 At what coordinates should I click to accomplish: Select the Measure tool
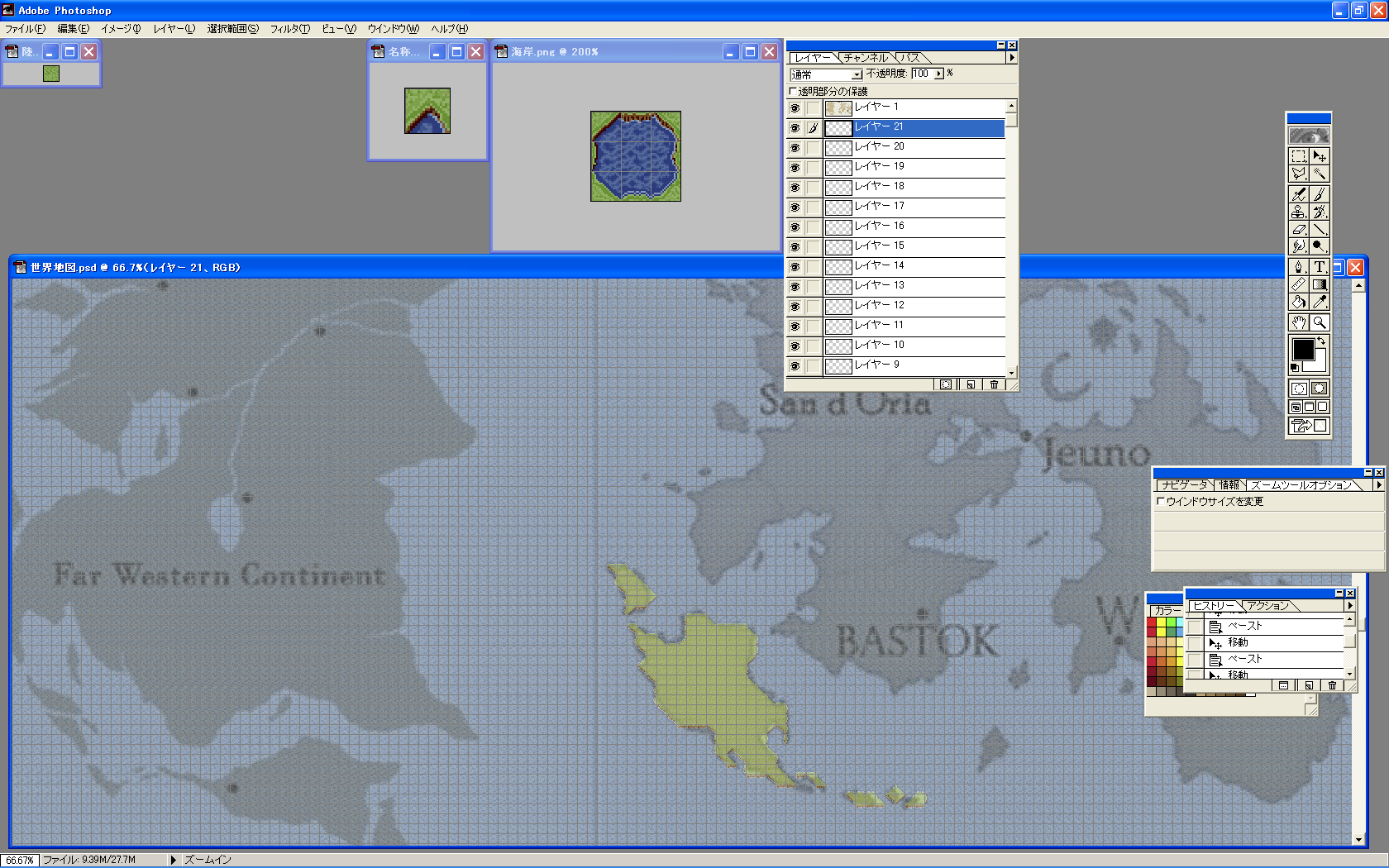coord(1299,284)
